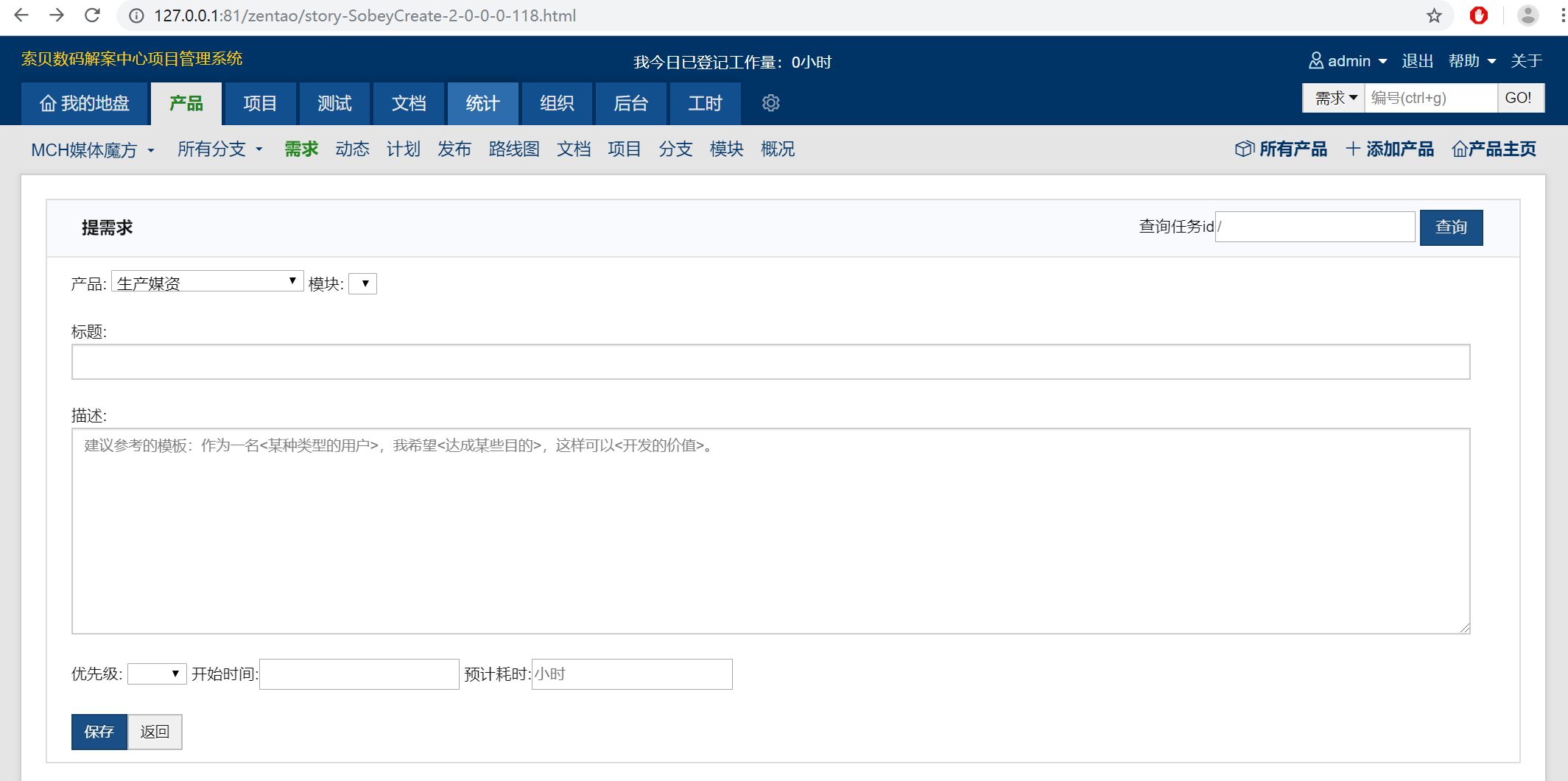The image size is (1568, 781).
Task: Click the GO! search button
Action: click(1520, 98)
